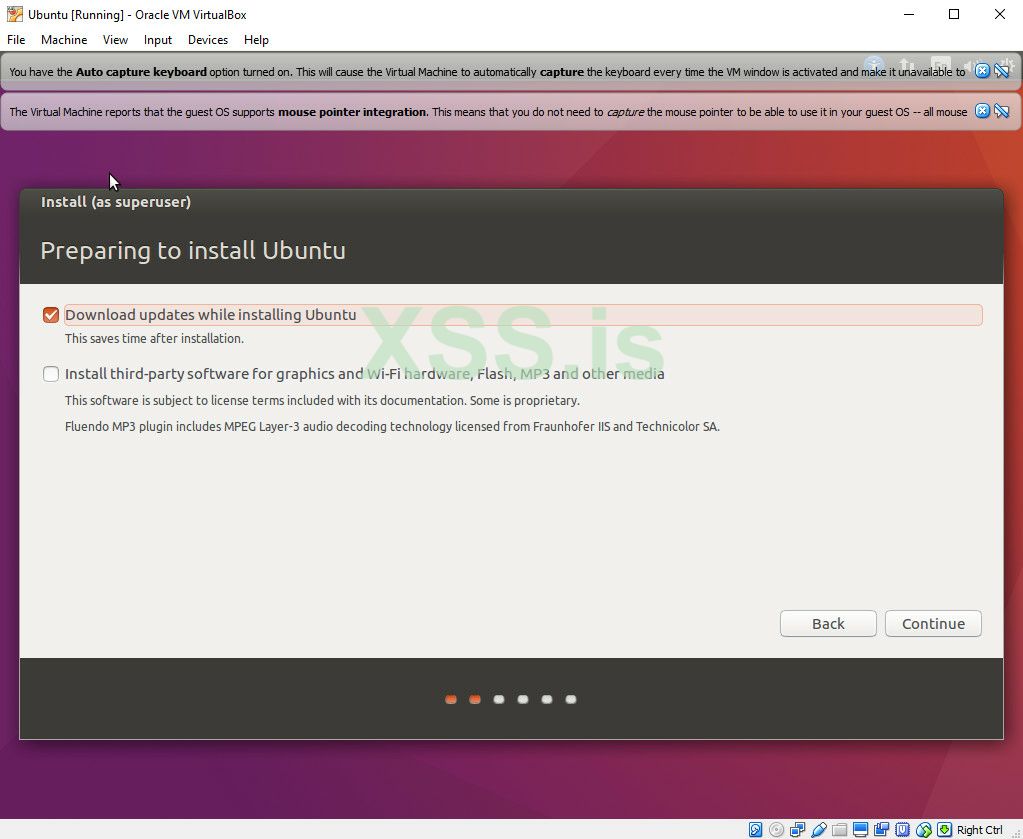Screen dimensions: 1023x839
Task: Close the Auto capture keyboard notification
Action: (982, 70)
